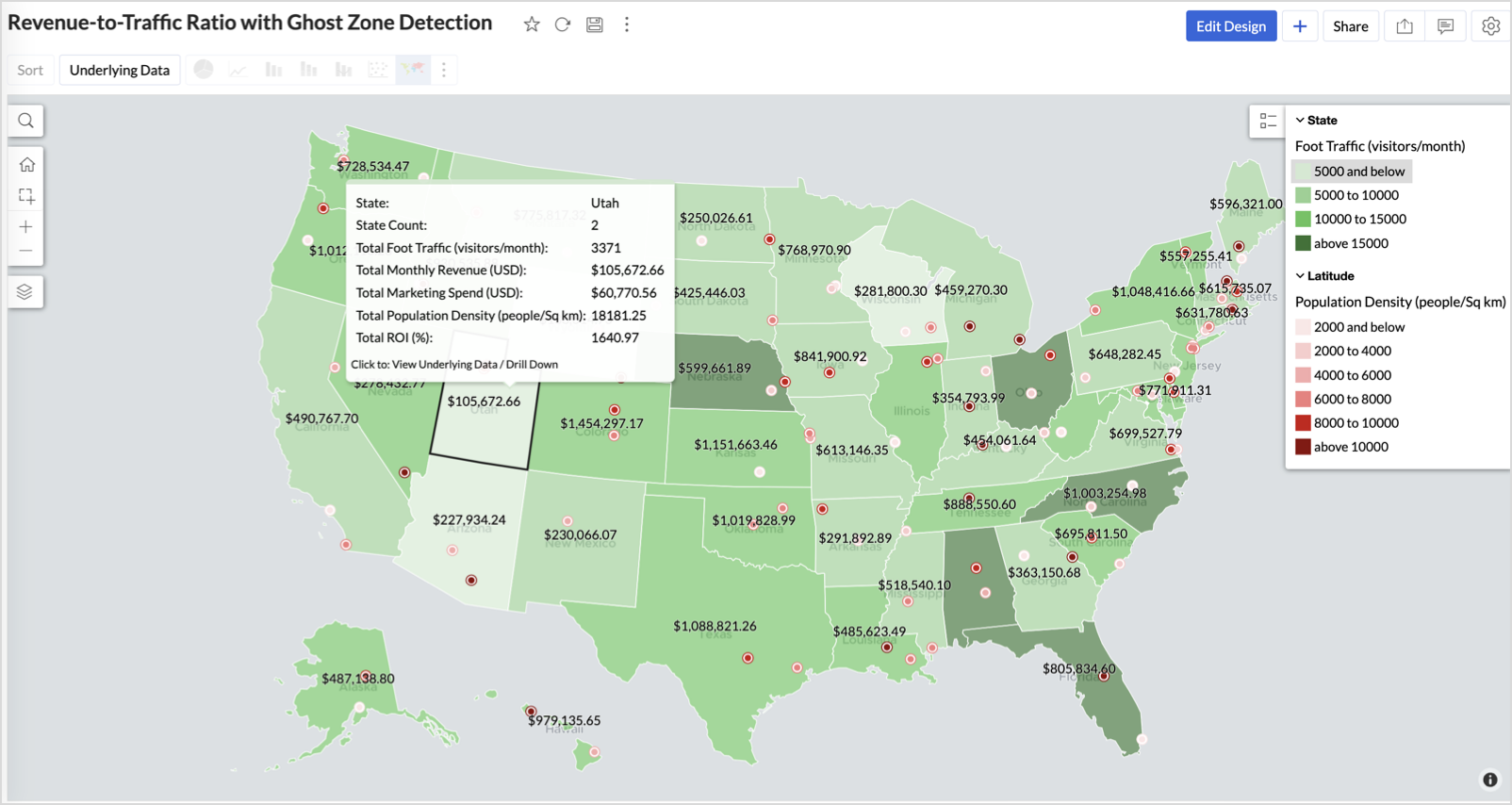
Task: Toggle '5000 to 10000' foot traffic legend
Action: (1348, 195)
